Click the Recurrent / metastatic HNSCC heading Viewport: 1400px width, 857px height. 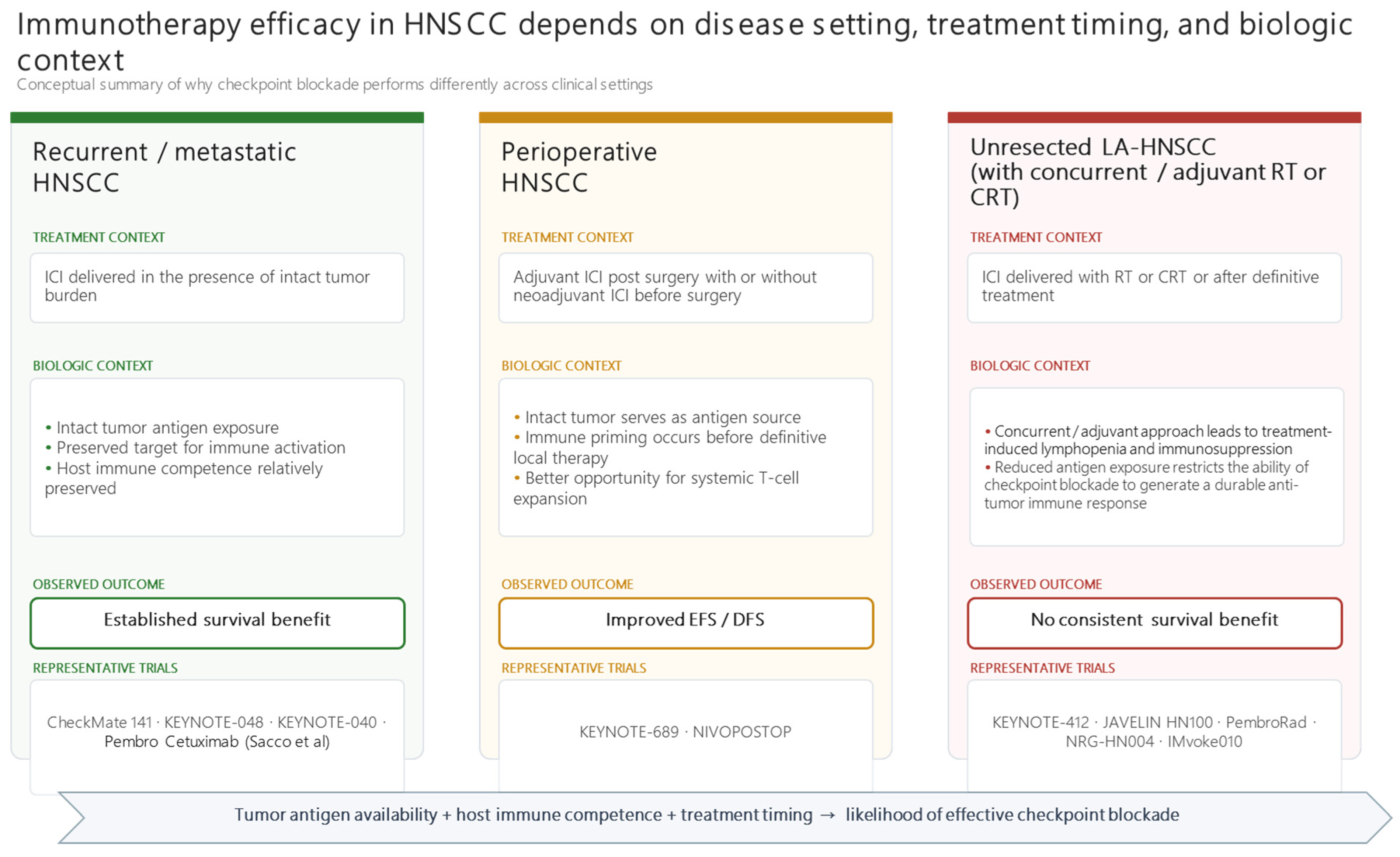click(164, 168)
